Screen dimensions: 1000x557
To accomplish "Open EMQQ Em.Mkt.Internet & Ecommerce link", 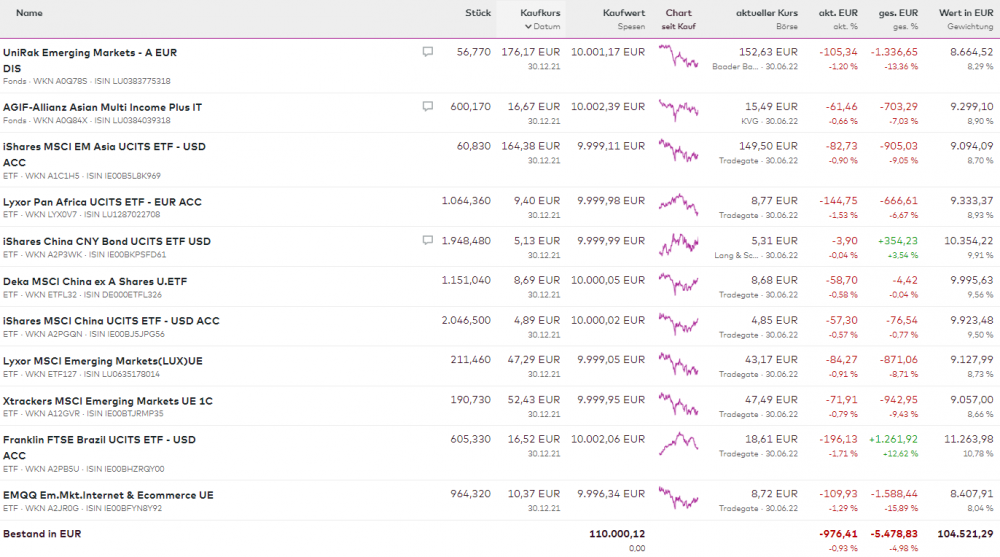I will click(x=108, y=495).
